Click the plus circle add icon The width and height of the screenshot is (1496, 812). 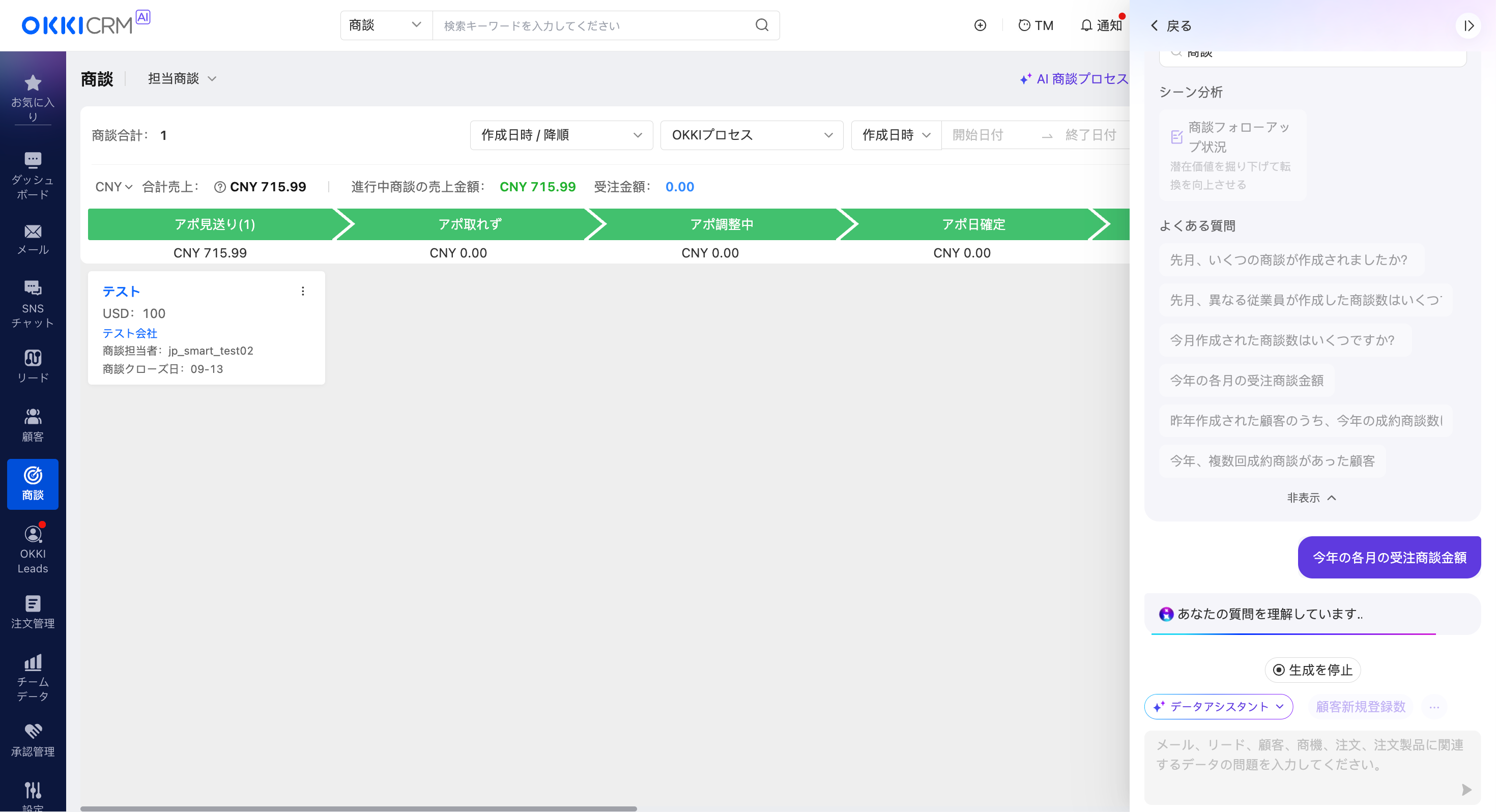point(980,25)
